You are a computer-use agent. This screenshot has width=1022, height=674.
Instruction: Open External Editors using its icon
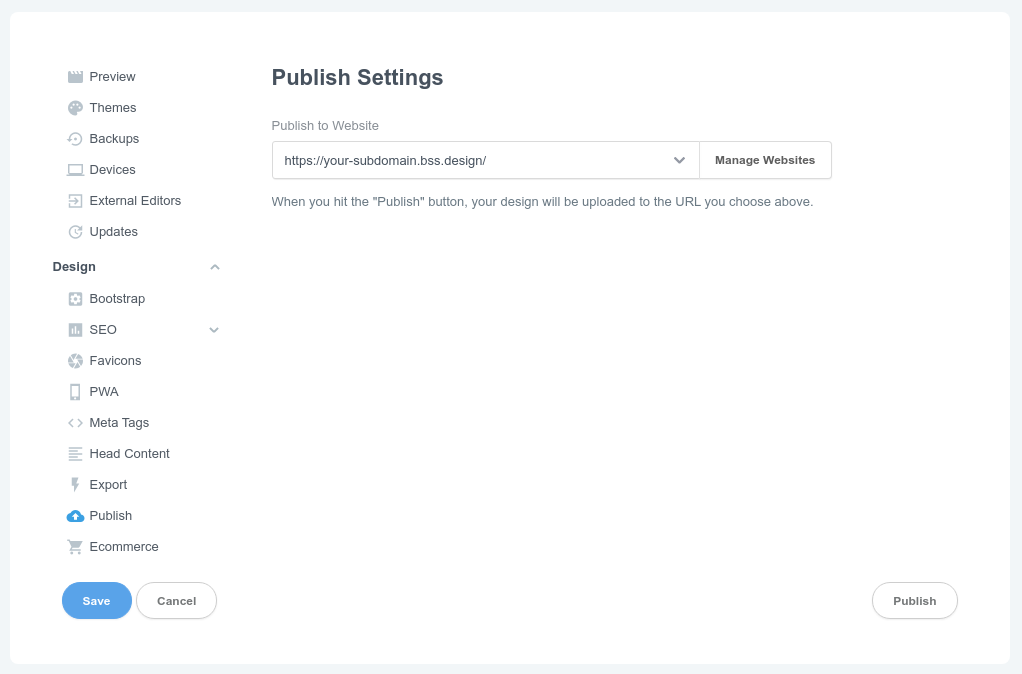point(75,200)
